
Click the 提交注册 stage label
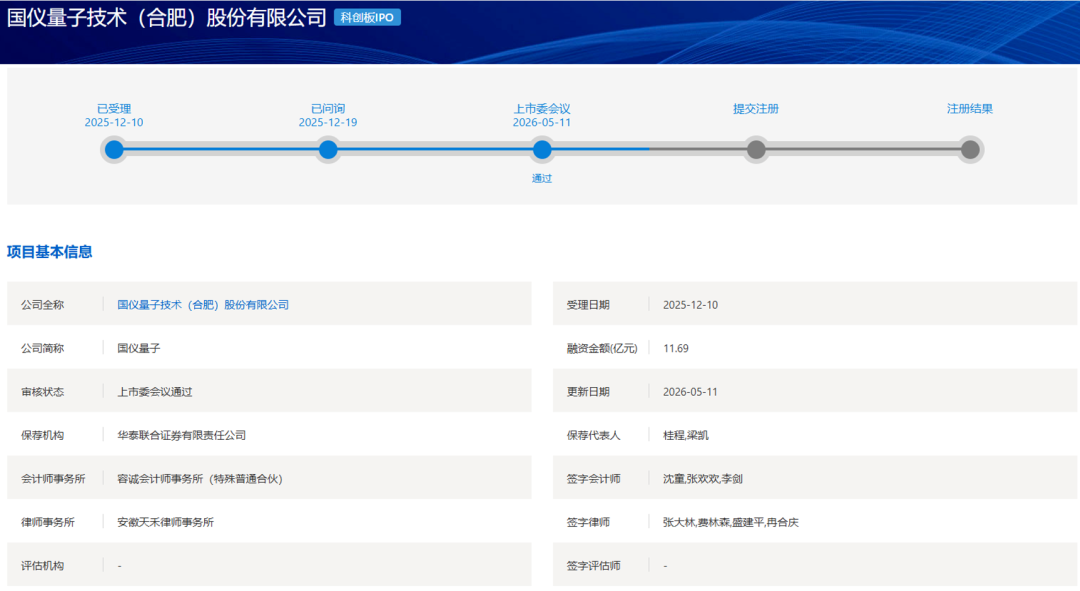756,109
